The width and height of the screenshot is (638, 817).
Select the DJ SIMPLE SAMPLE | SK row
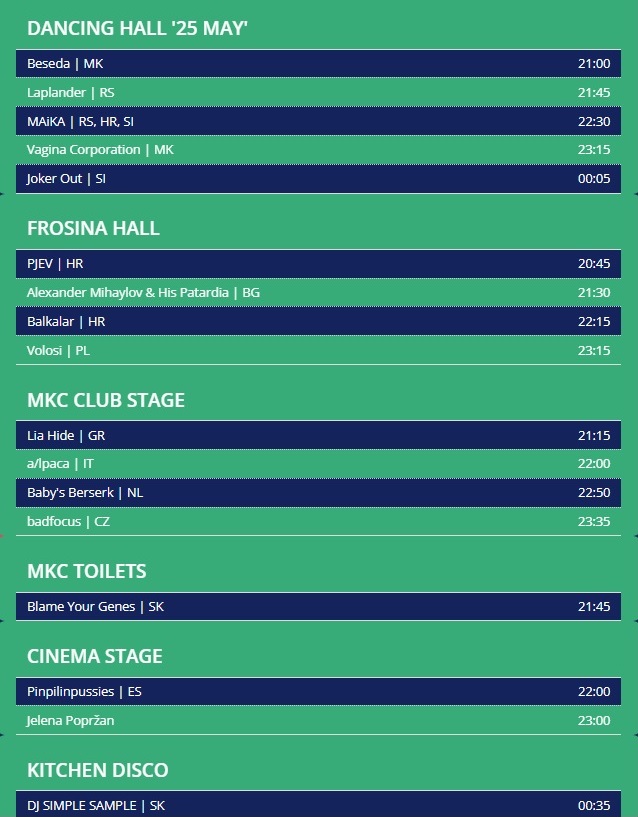(x=318, y=804)
